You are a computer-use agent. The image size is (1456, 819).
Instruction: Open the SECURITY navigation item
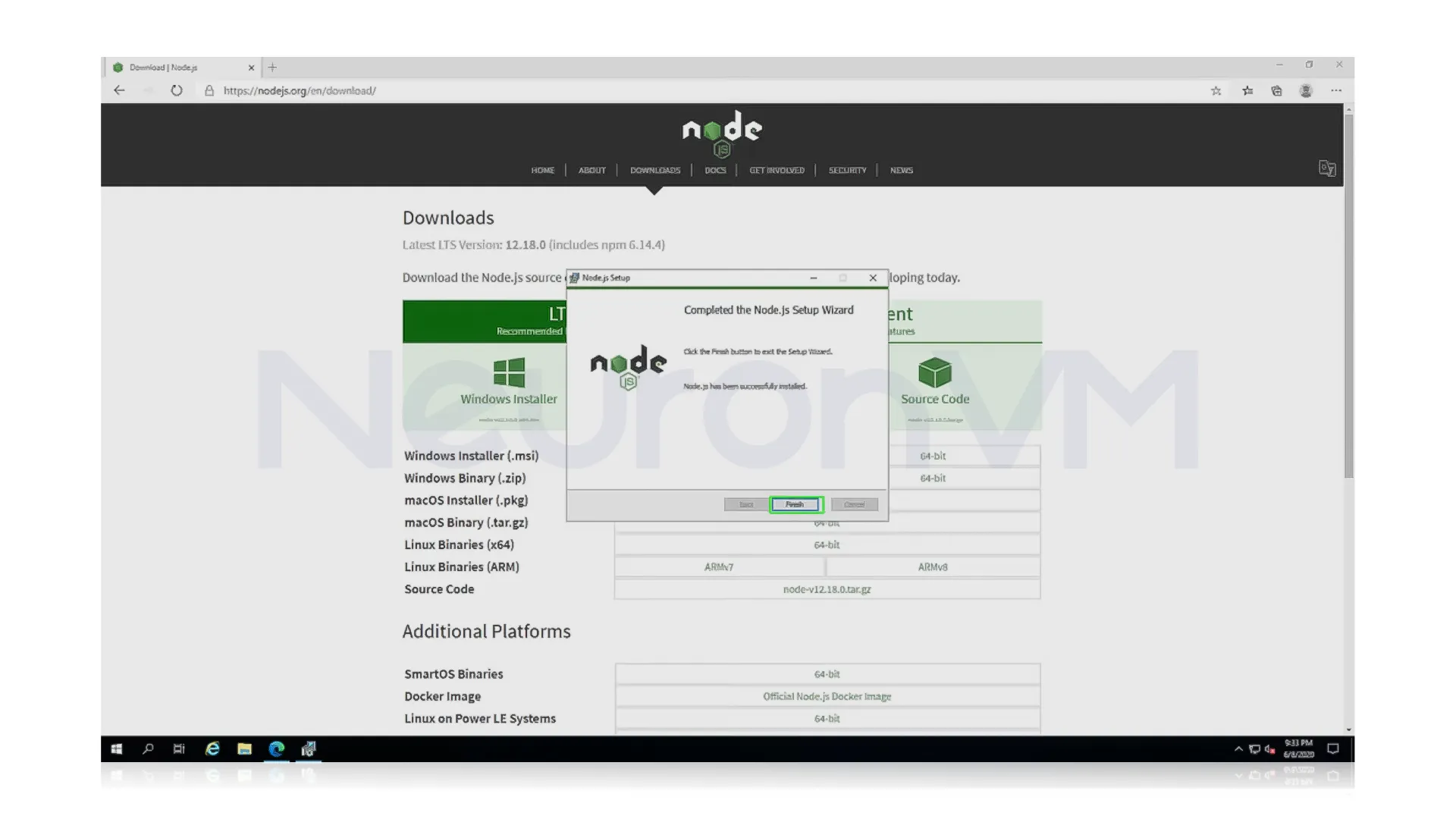(x=847, y=171)
